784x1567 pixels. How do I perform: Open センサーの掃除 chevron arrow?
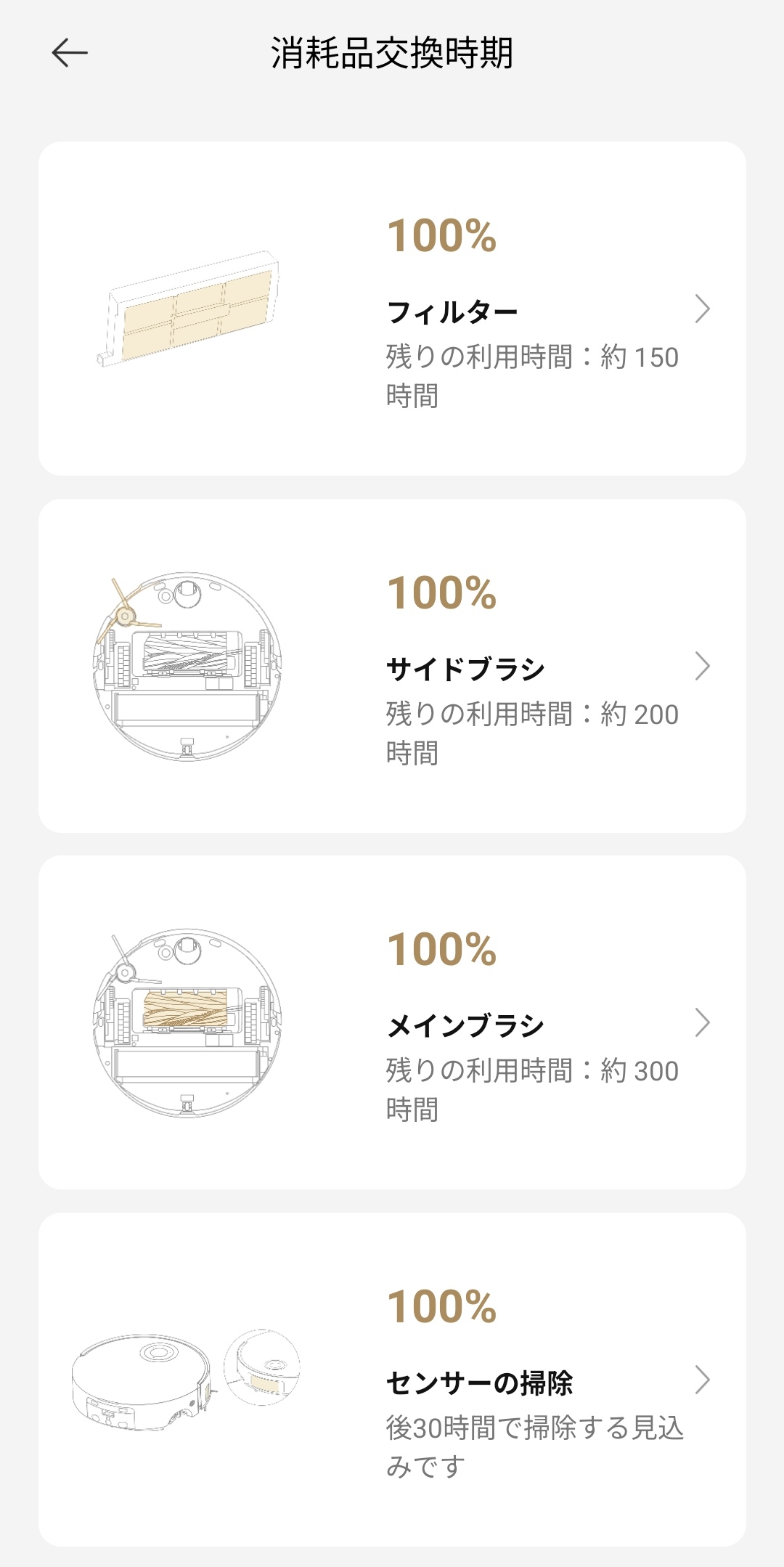tap(701, 1380)
